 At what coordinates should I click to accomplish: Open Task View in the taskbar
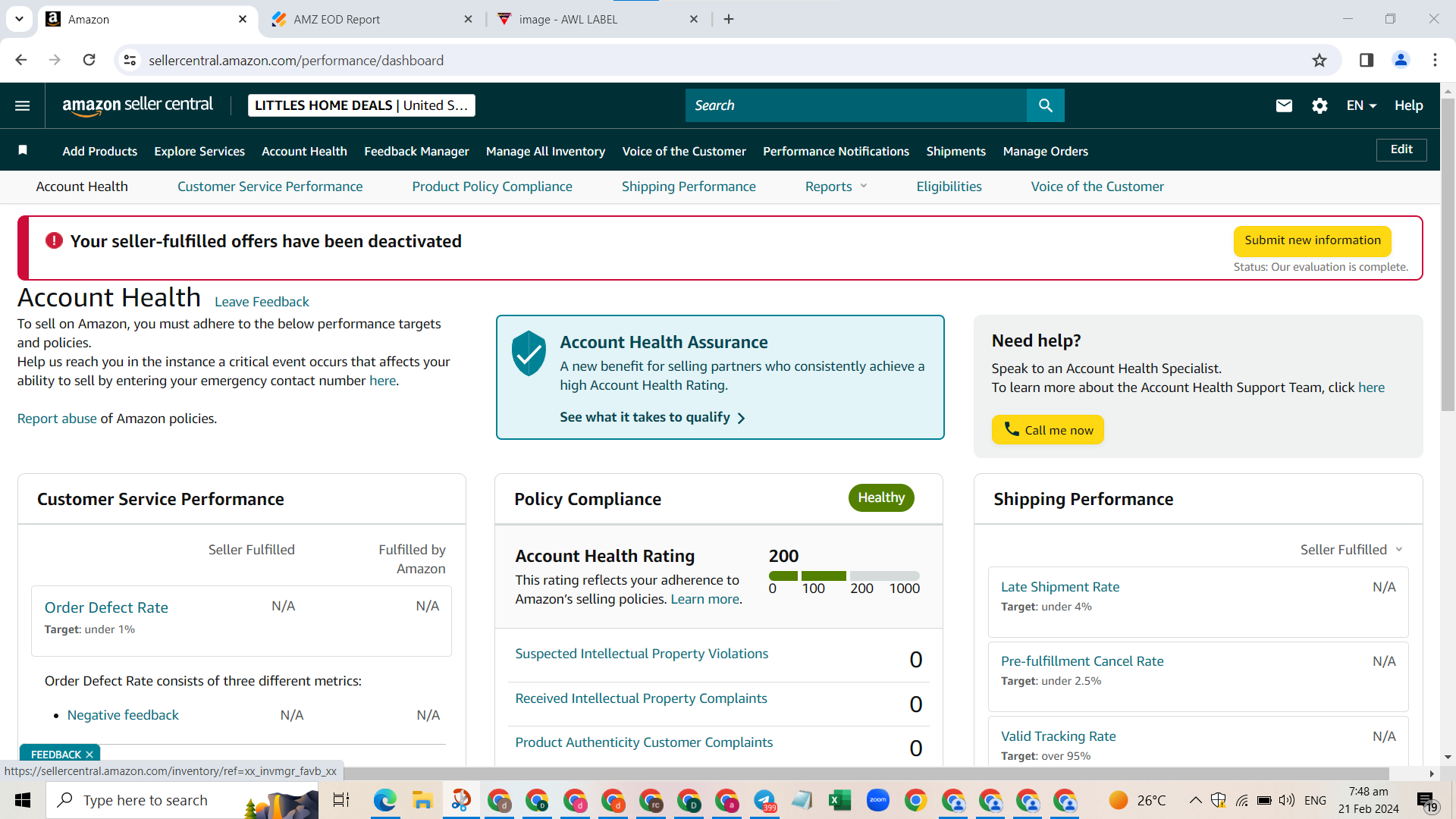[341, 800]
